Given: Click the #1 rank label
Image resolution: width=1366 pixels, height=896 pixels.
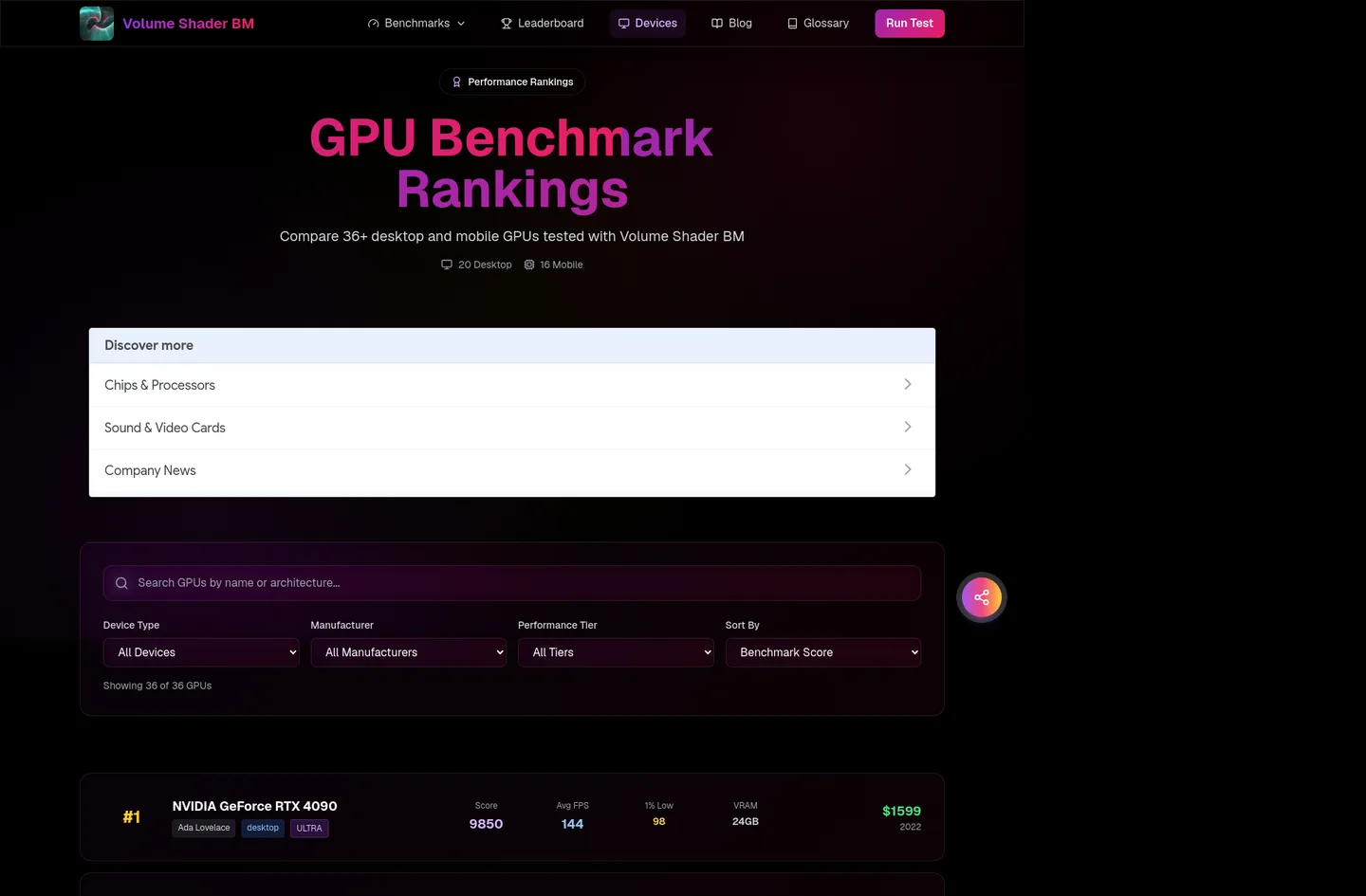Looking at the screenshot, I should click(132, 817).
